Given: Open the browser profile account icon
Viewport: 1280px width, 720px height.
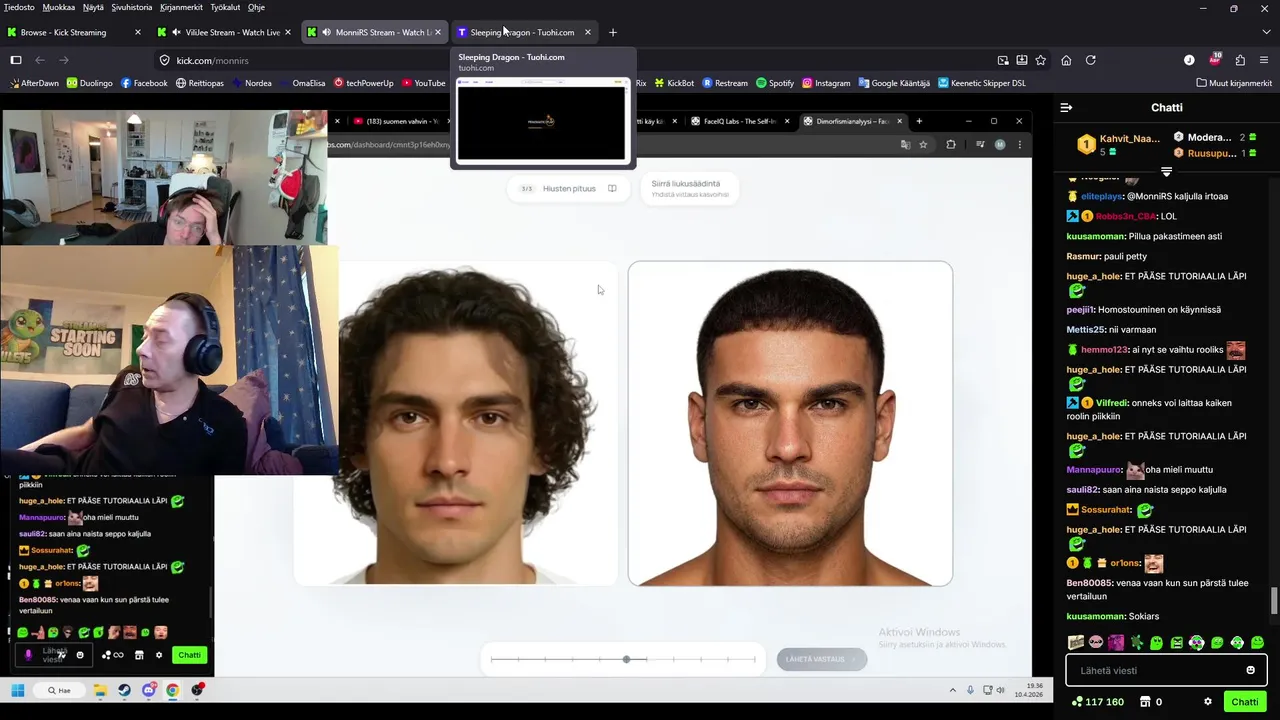Looking at the screenshot, I should tap(1189, 60).
